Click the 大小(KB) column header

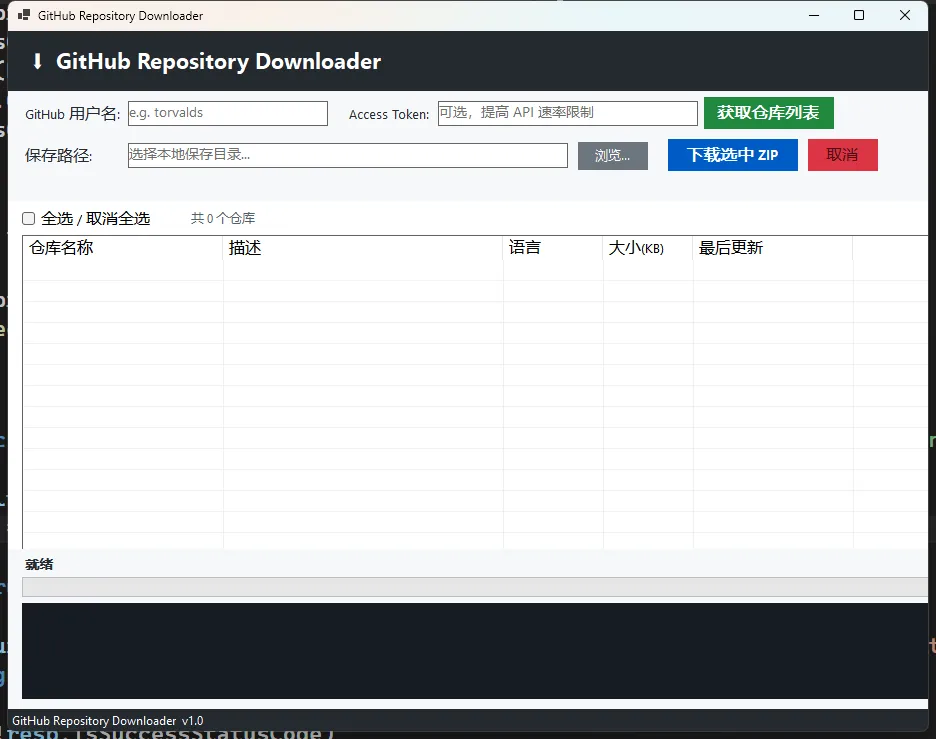coord(647,248)
